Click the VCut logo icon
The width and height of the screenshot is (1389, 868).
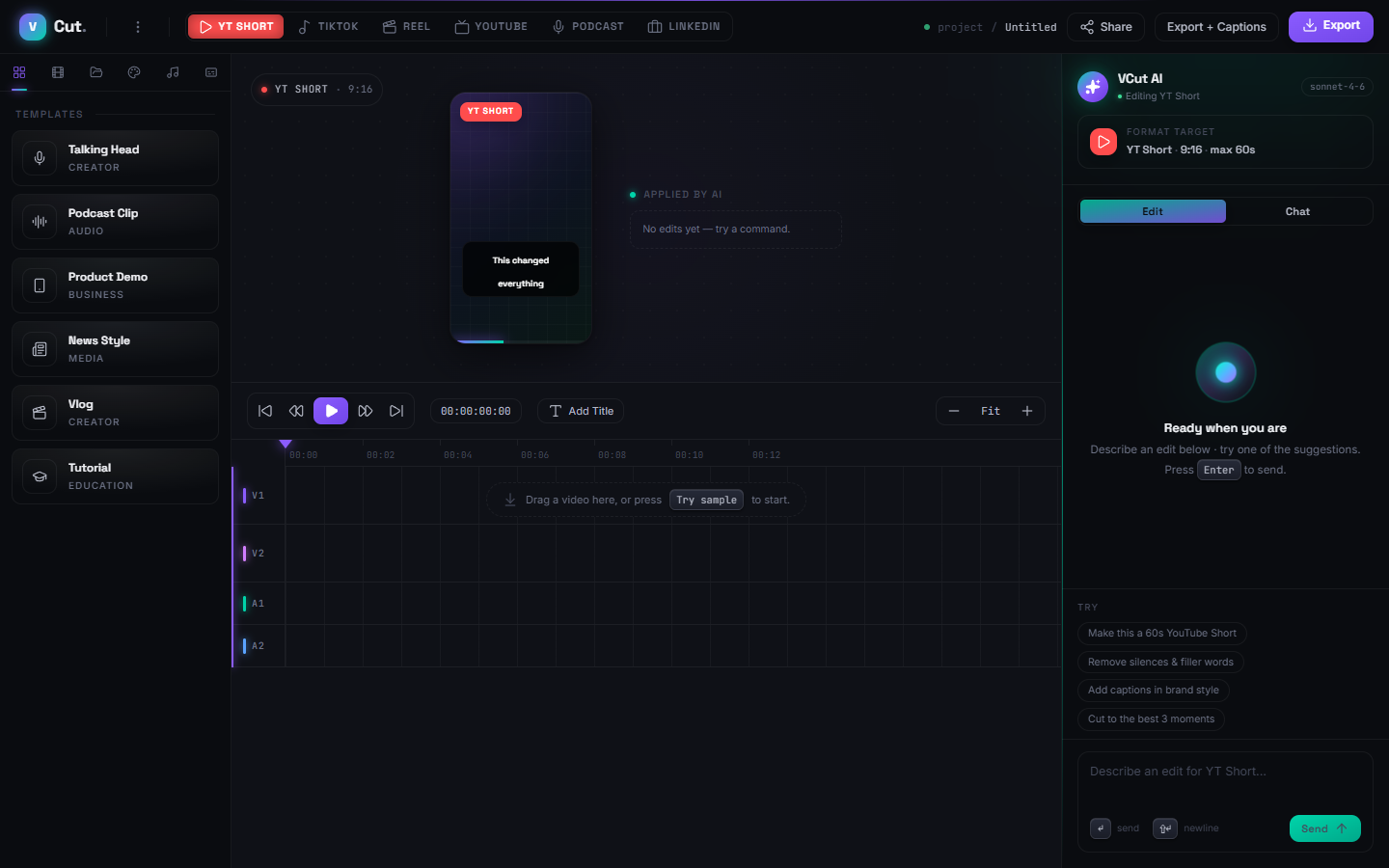point(33,27)
